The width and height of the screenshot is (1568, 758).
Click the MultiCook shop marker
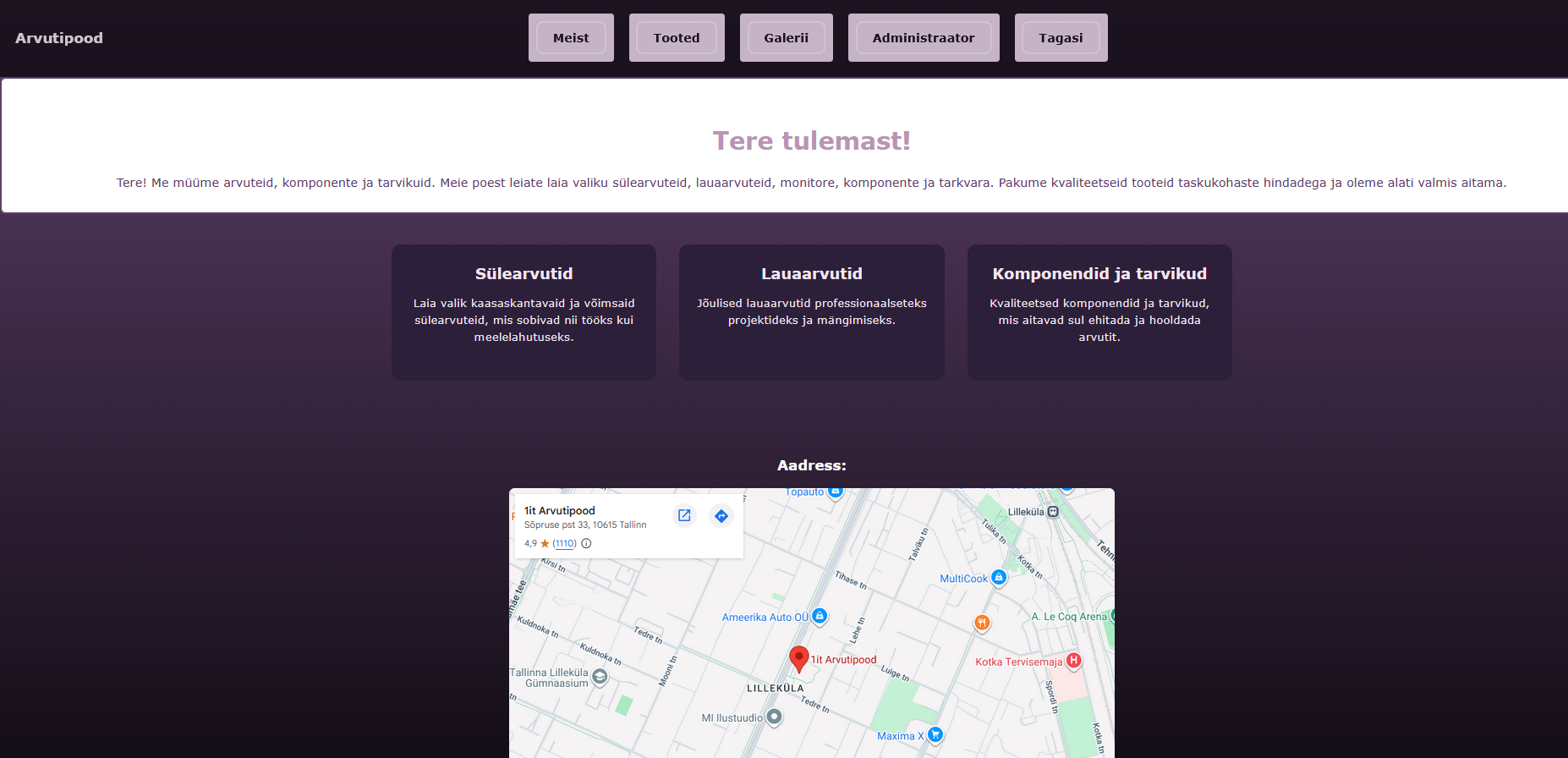998,578
